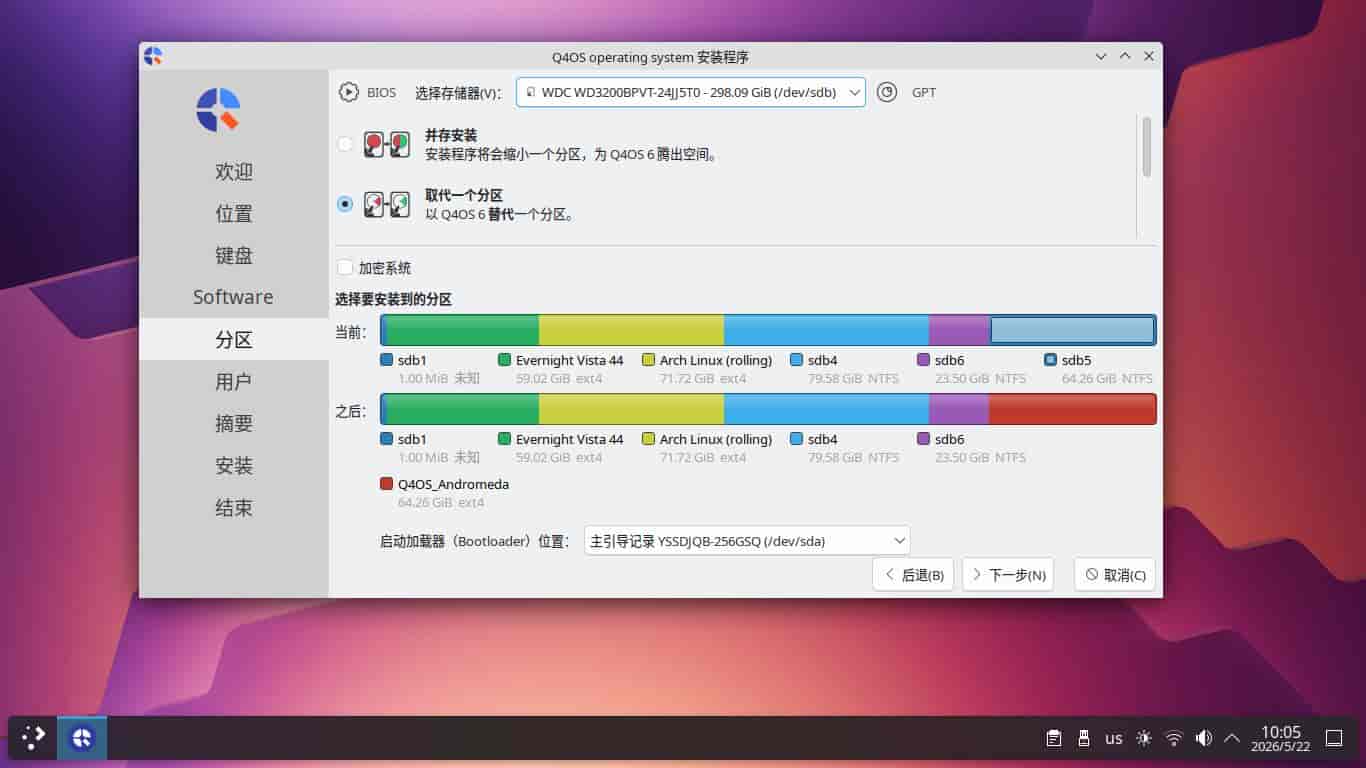Expand hidden system tray icons
Viewport: 1366px width, 768px height.
coord(1232,738)
